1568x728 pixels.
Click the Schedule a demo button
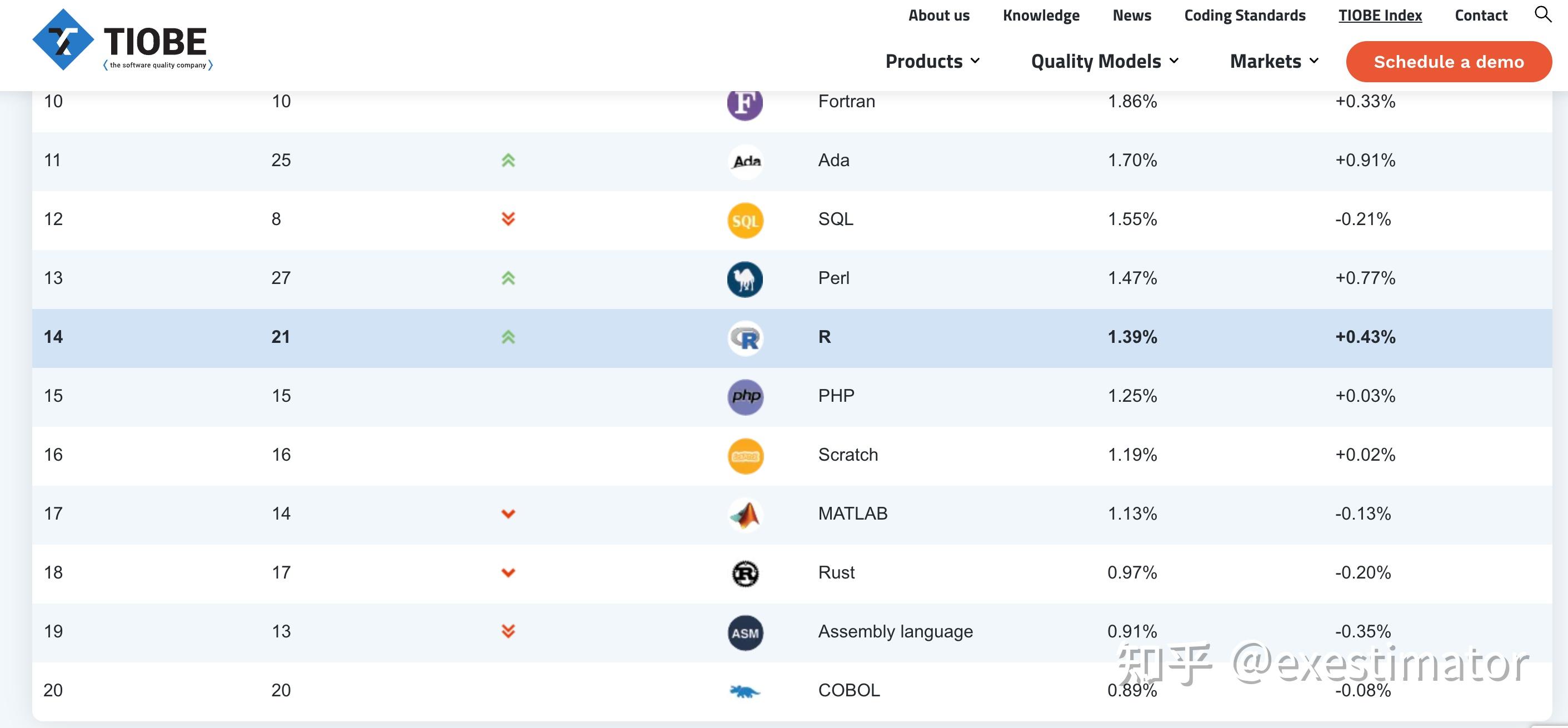(x=1449, y=62)
